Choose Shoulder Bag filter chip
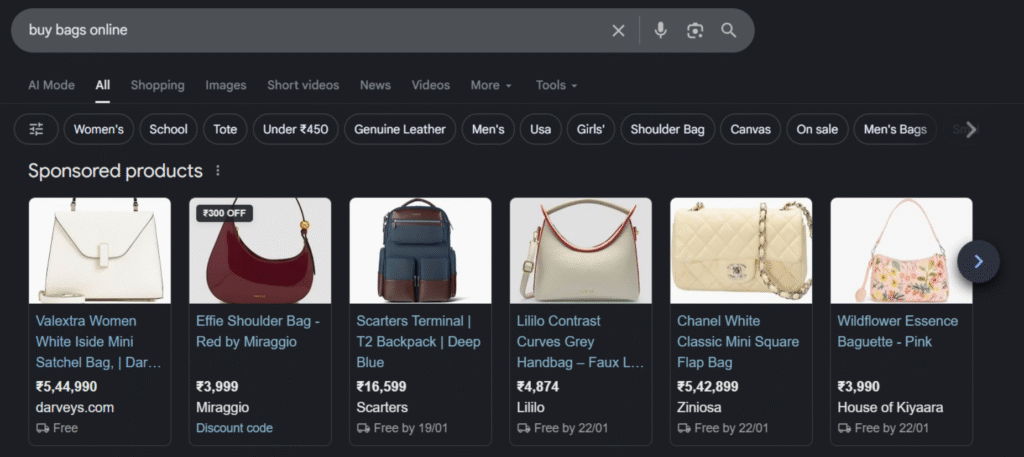1024x457 pixels. [x=667, y=129]
